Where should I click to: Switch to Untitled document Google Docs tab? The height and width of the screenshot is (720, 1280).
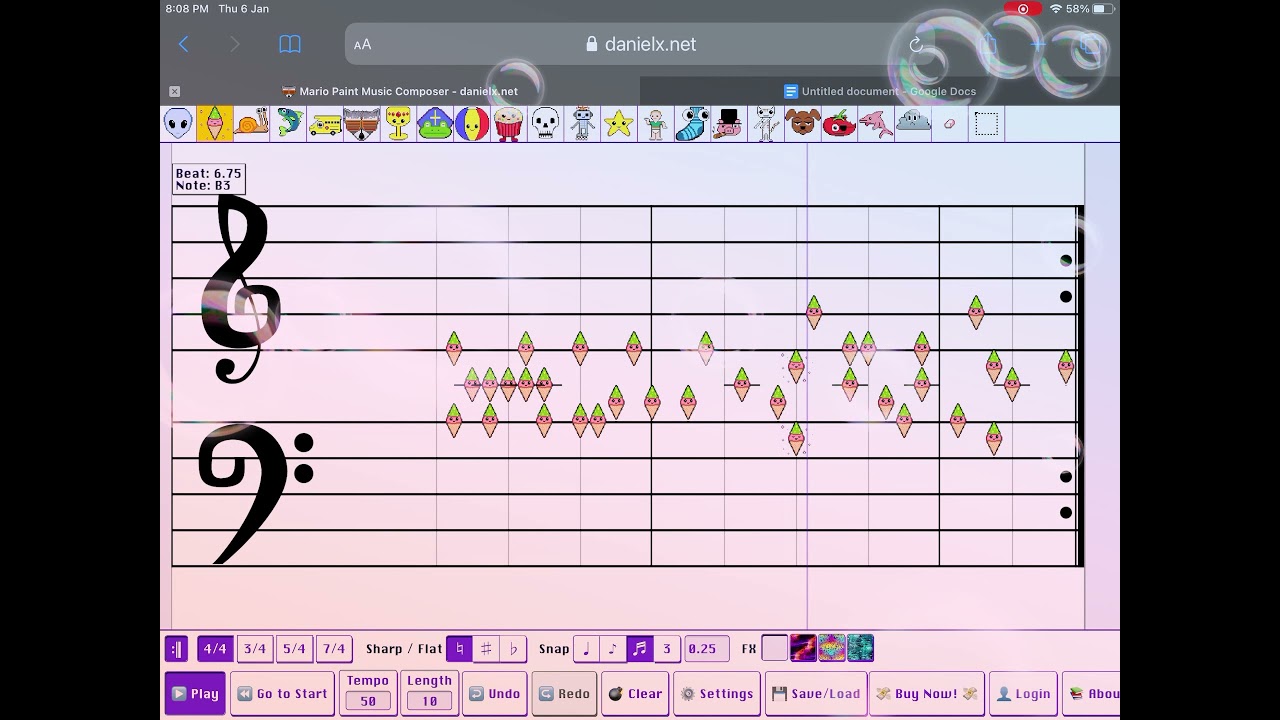880,91
